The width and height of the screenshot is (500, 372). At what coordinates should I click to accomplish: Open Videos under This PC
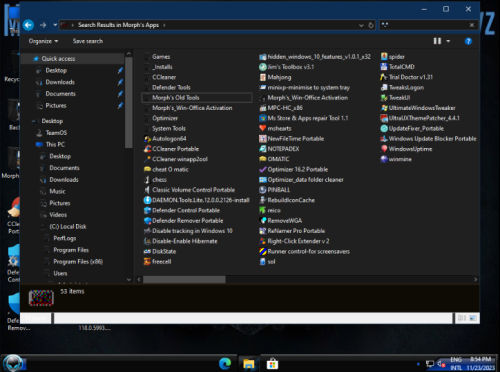(58, 215)
